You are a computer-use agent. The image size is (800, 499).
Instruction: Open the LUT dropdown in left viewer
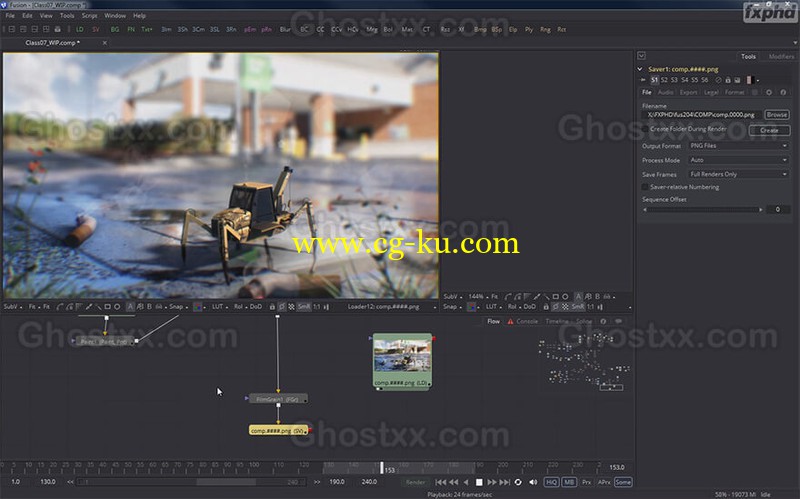click(x=219, y=307)
